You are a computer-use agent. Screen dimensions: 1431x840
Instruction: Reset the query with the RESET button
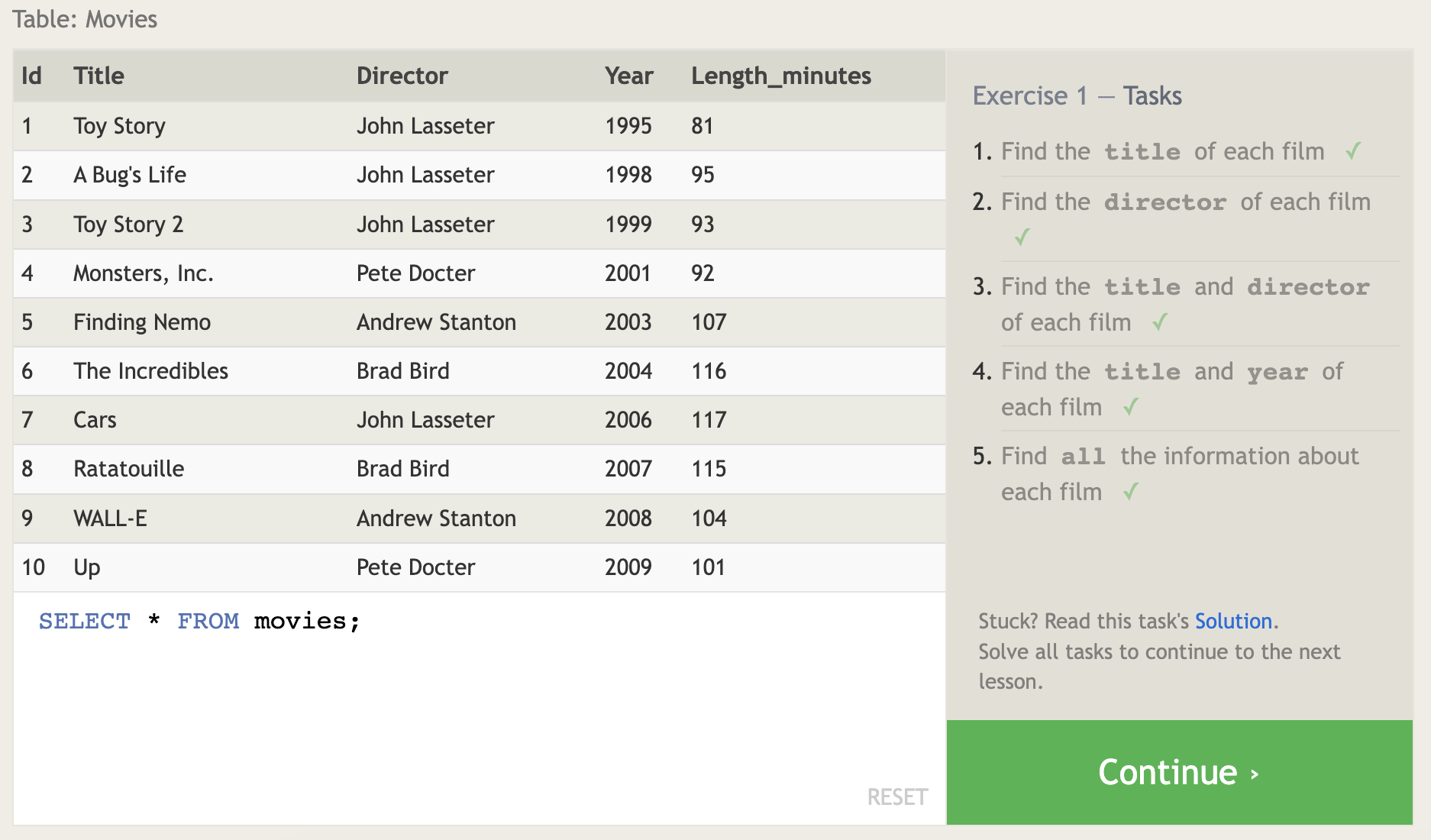(897, 797)
